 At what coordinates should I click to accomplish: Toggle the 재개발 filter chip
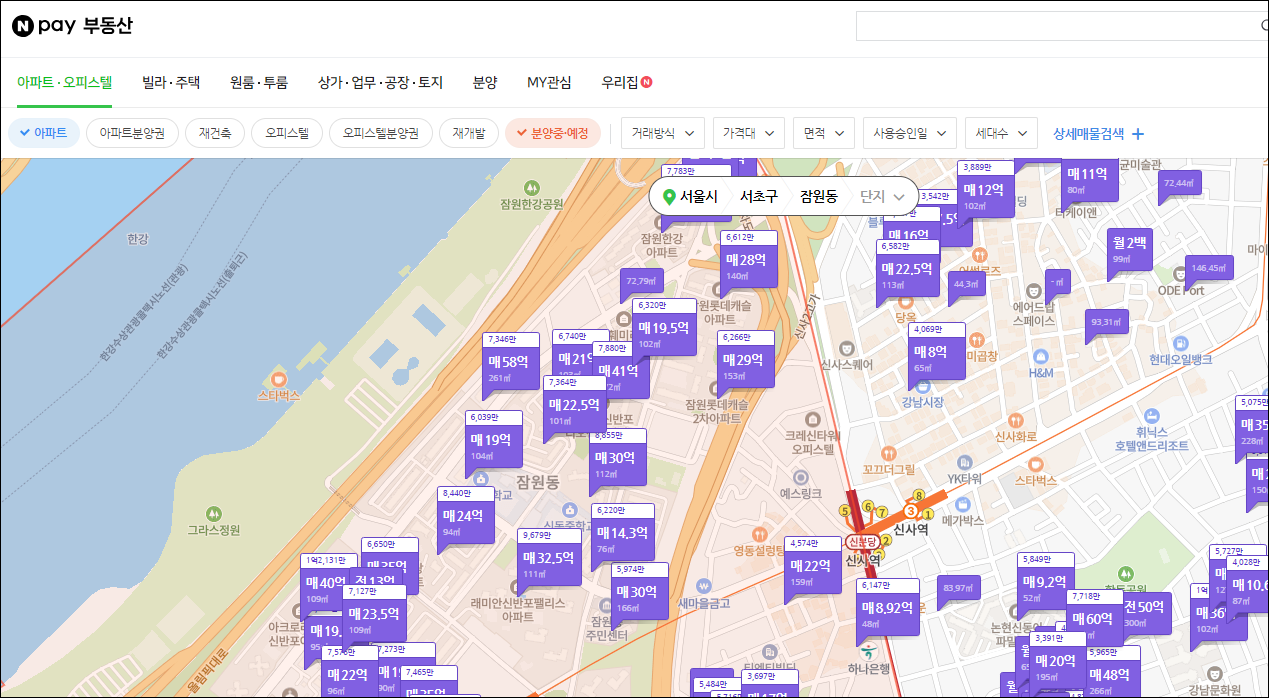[469, 132]
